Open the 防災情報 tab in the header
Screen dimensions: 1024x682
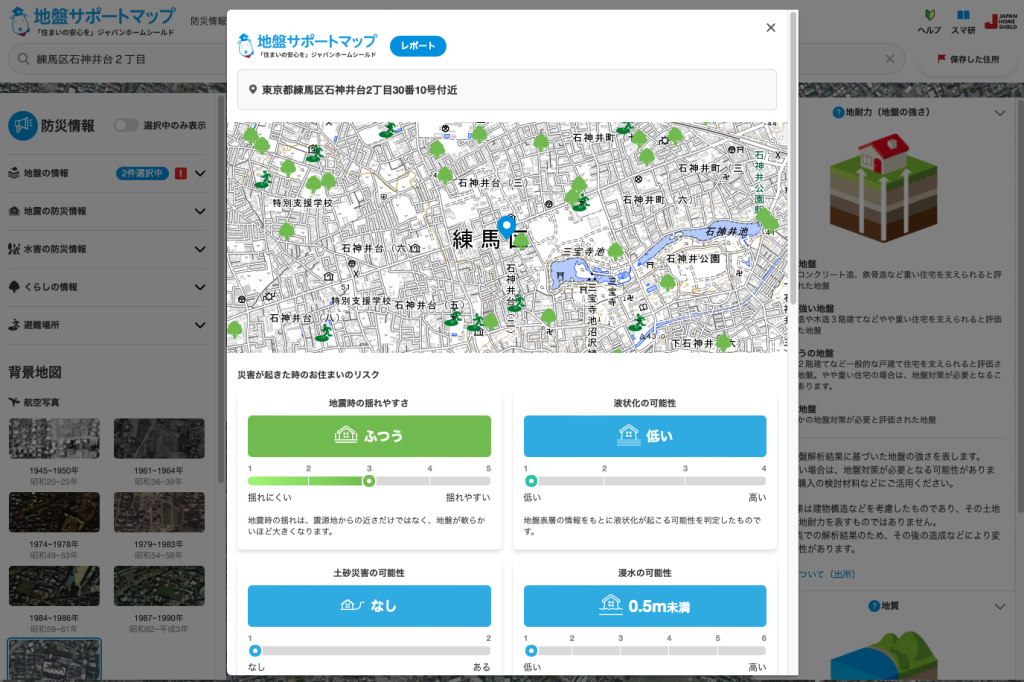(x=207, y=20)
